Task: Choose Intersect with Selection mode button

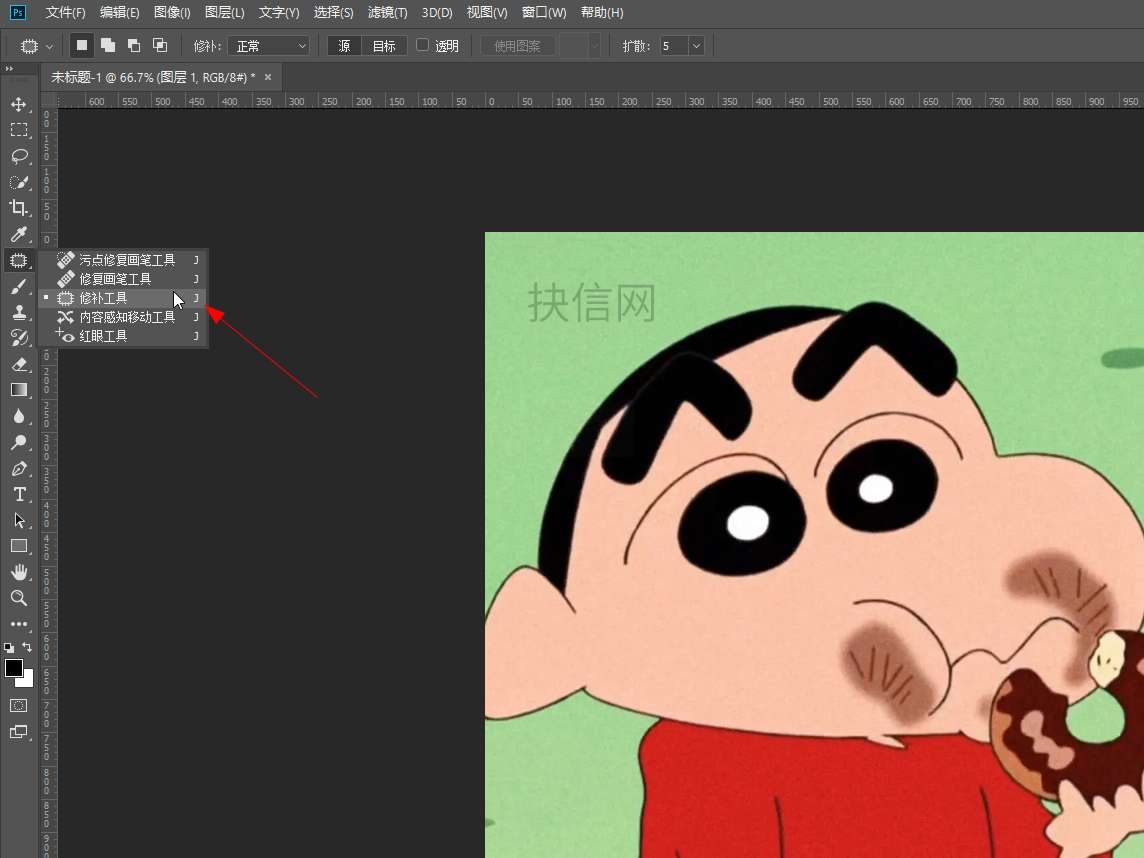Action: (160, 46)
